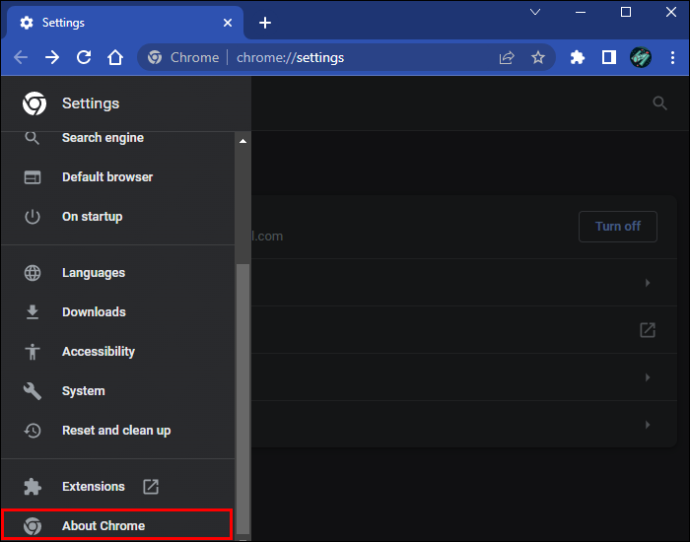Click the On startup power icon

[32, 216]
